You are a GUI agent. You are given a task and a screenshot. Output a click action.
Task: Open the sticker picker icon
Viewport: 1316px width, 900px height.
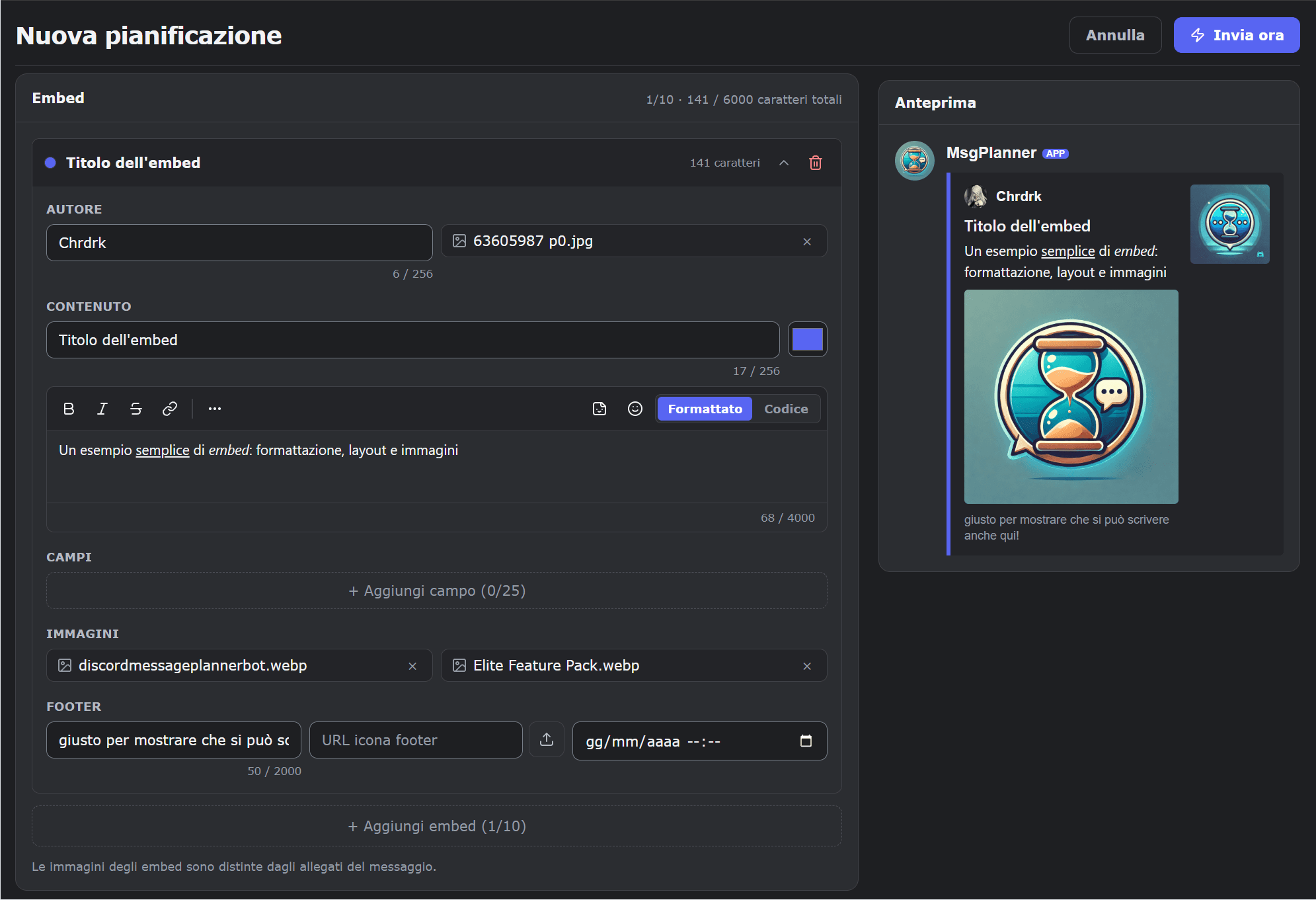tap(600, 409)
